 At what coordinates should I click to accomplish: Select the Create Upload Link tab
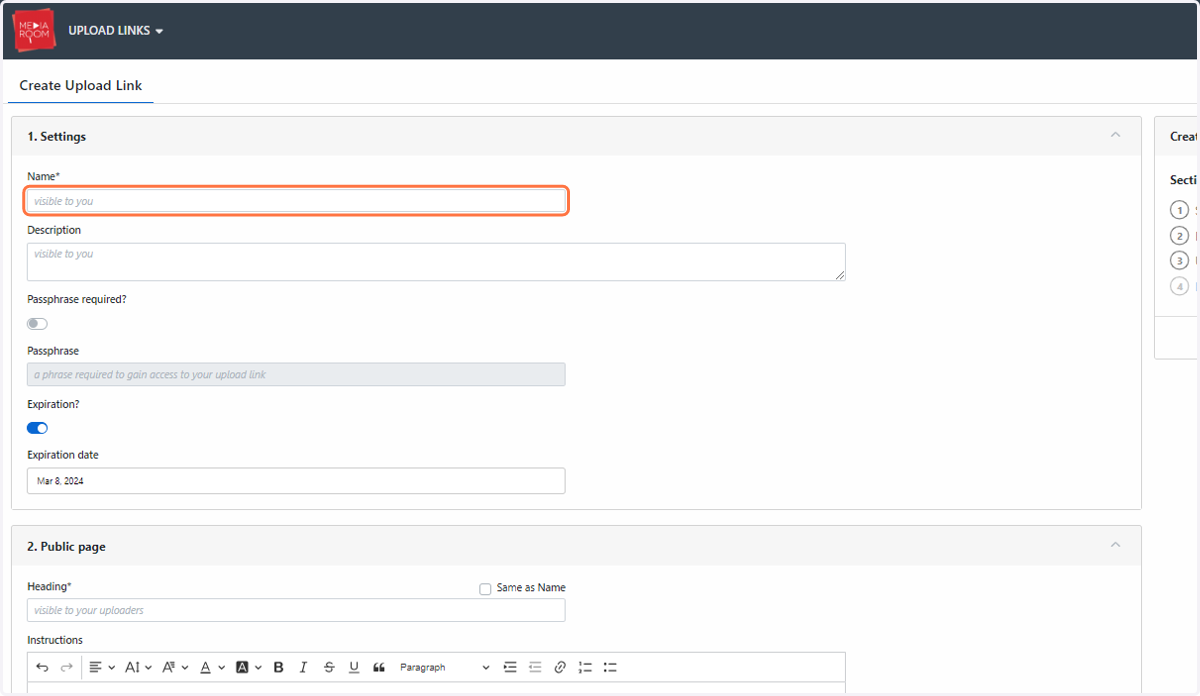pos(80,86)
